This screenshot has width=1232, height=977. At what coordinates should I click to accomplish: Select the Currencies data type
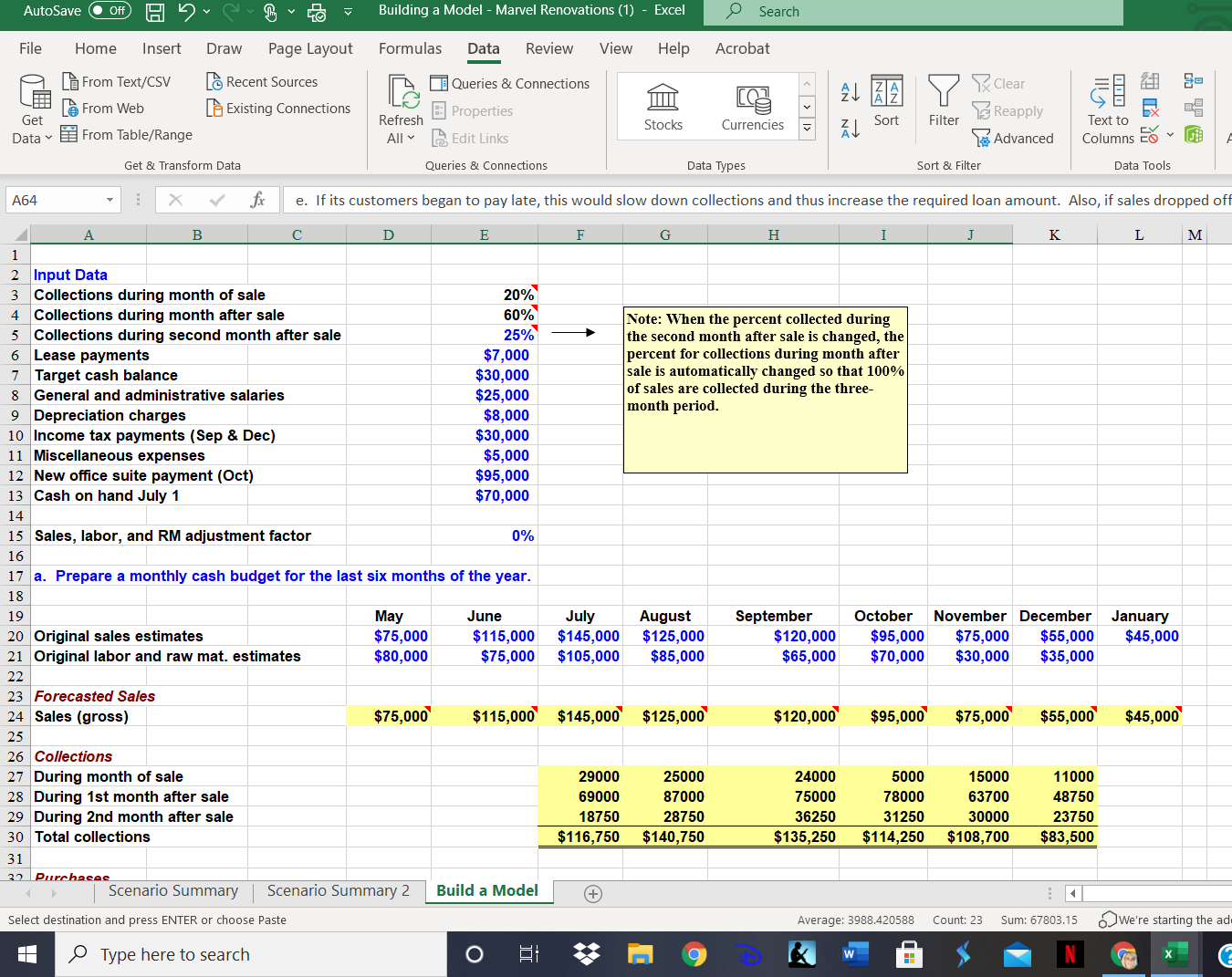[x=753, y=107]
